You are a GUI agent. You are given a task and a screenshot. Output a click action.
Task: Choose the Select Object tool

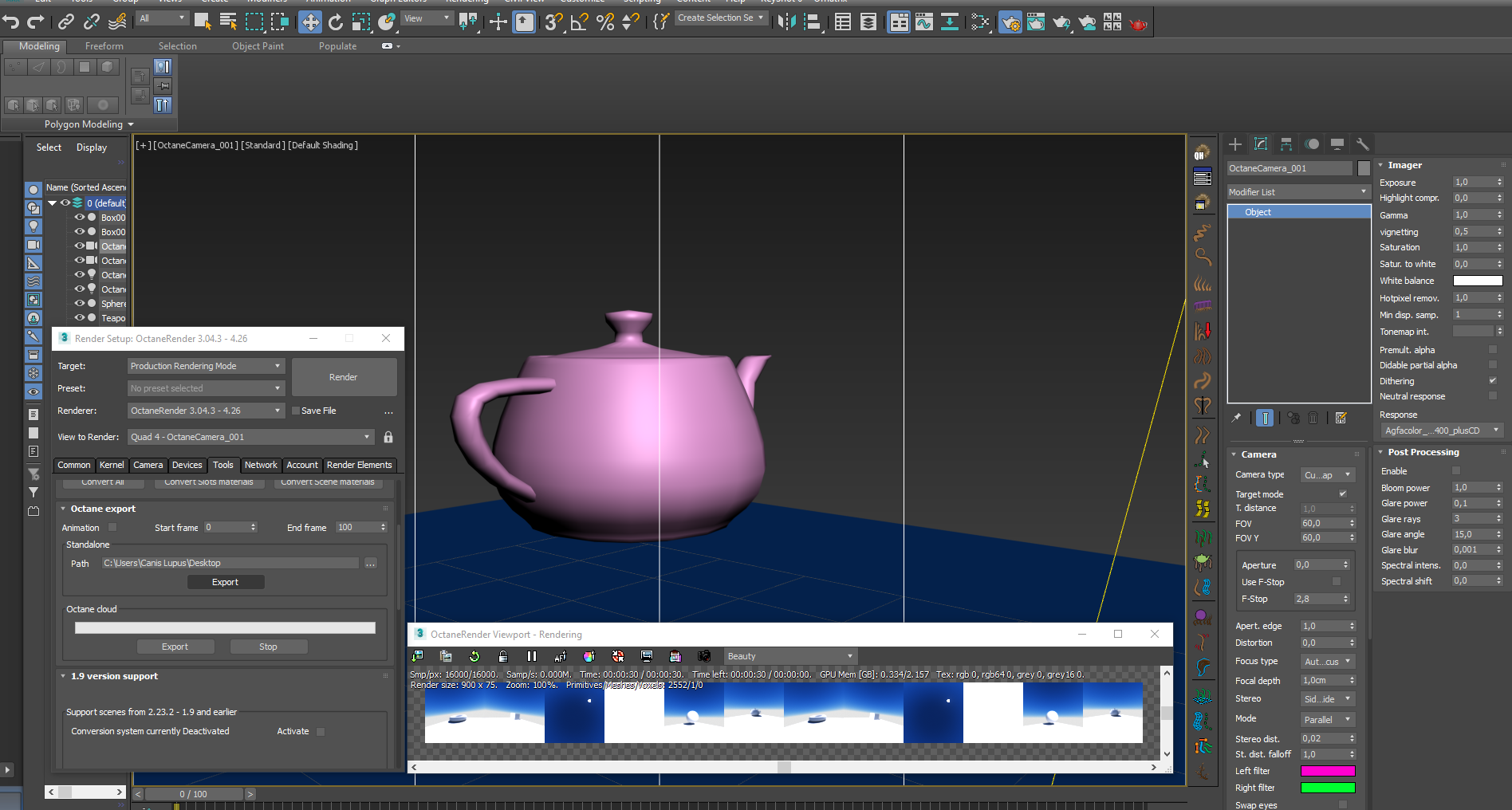pyautogui.click(x=203, y=22)
